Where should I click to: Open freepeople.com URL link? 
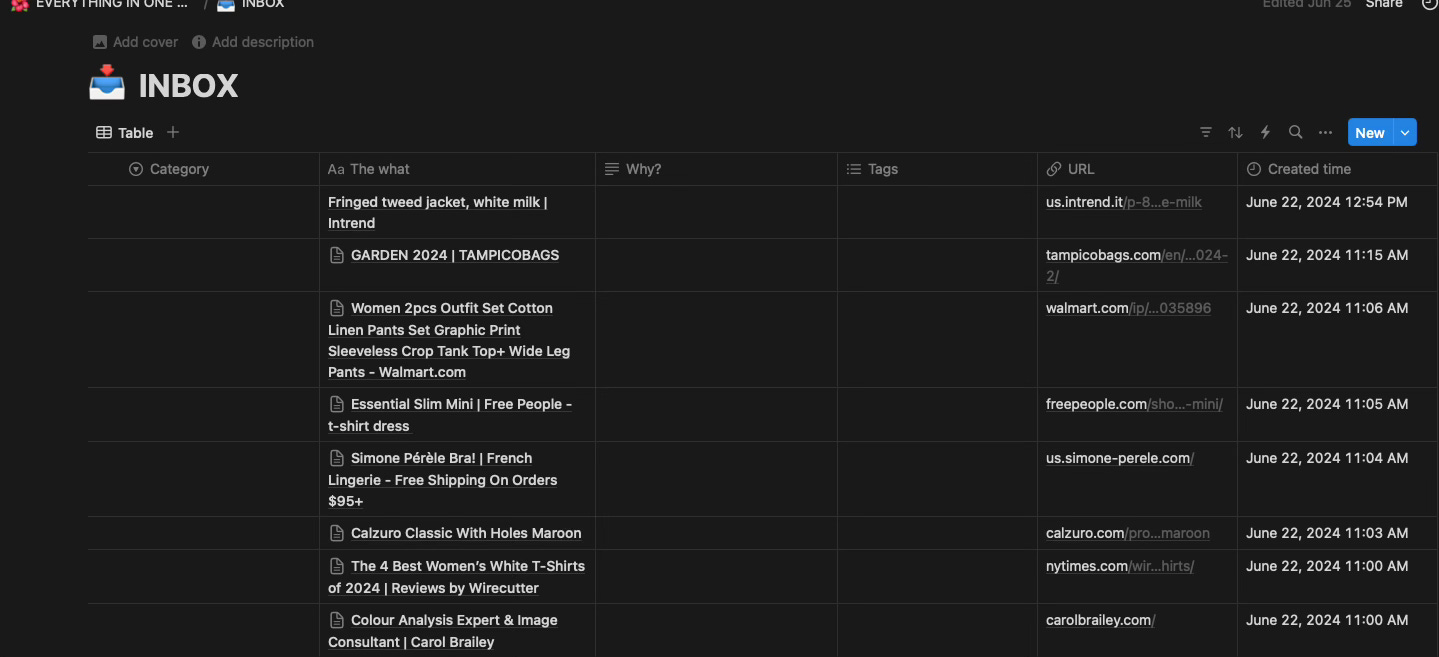[x=1134, y=404]
